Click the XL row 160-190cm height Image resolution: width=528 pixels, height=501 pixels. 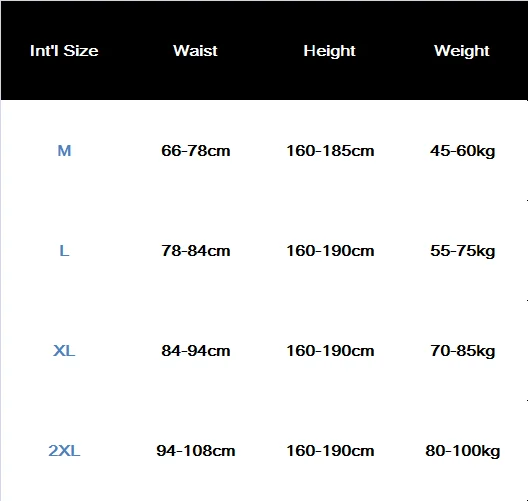[x=330, y=351]
